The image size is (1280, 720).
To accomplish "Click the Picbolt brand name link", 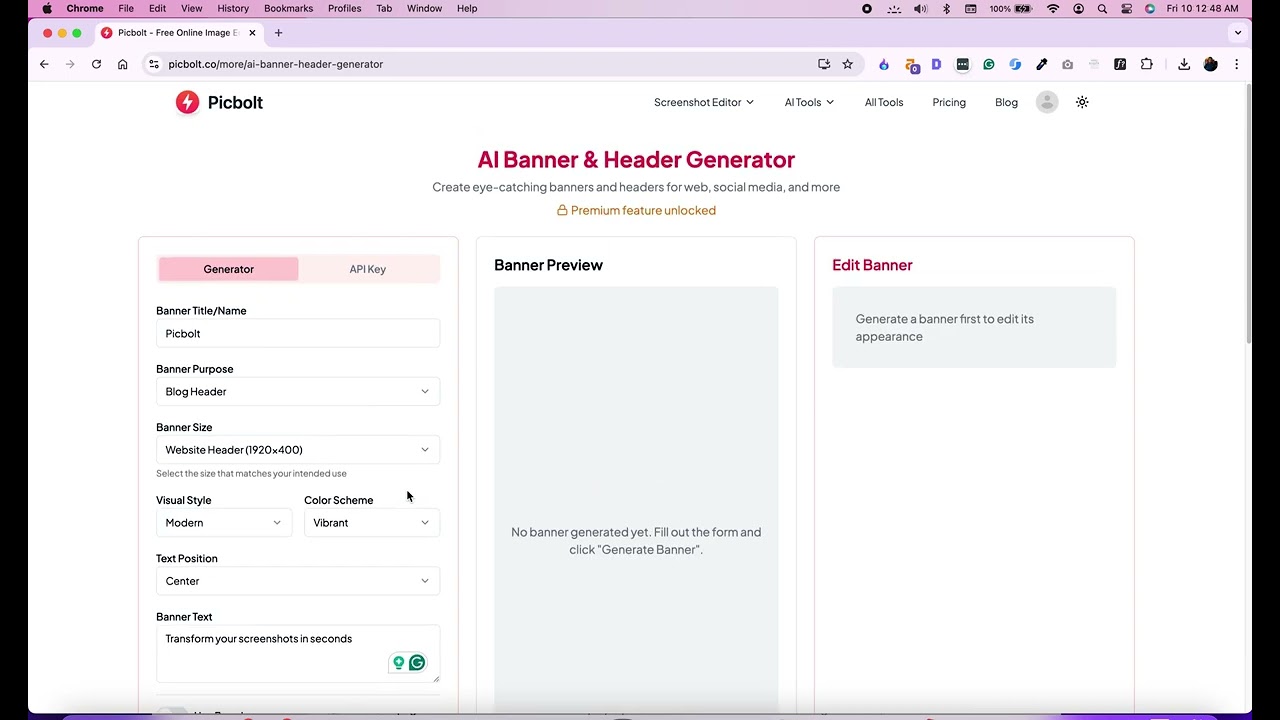I will click(235, 102).
